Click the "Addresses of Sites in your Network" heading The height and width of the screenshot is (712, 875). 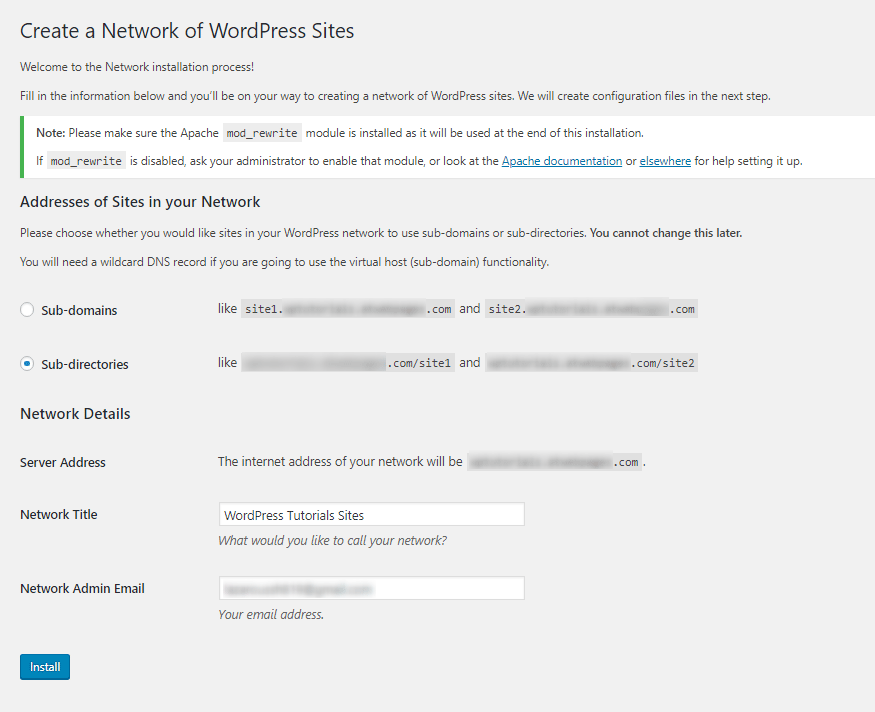pyautogui.click(x=140, y=202)
